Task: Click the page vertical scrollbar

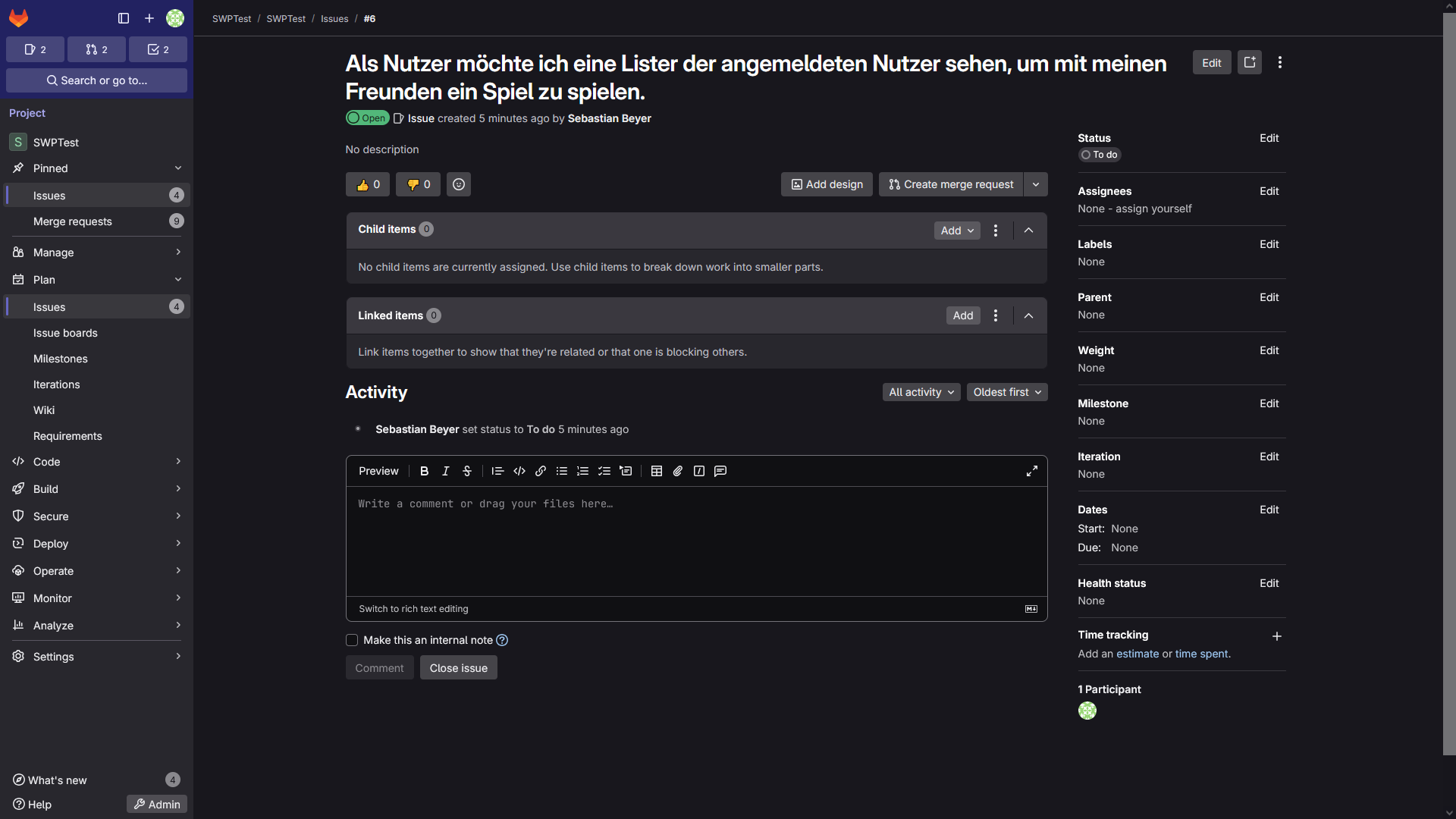Action: point(1449,379)
